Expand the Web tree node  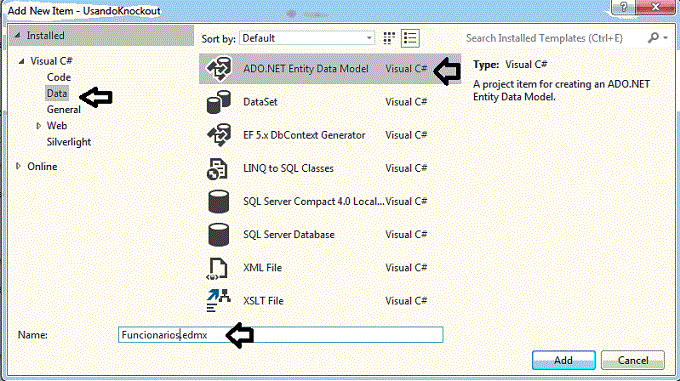(38, 126)
